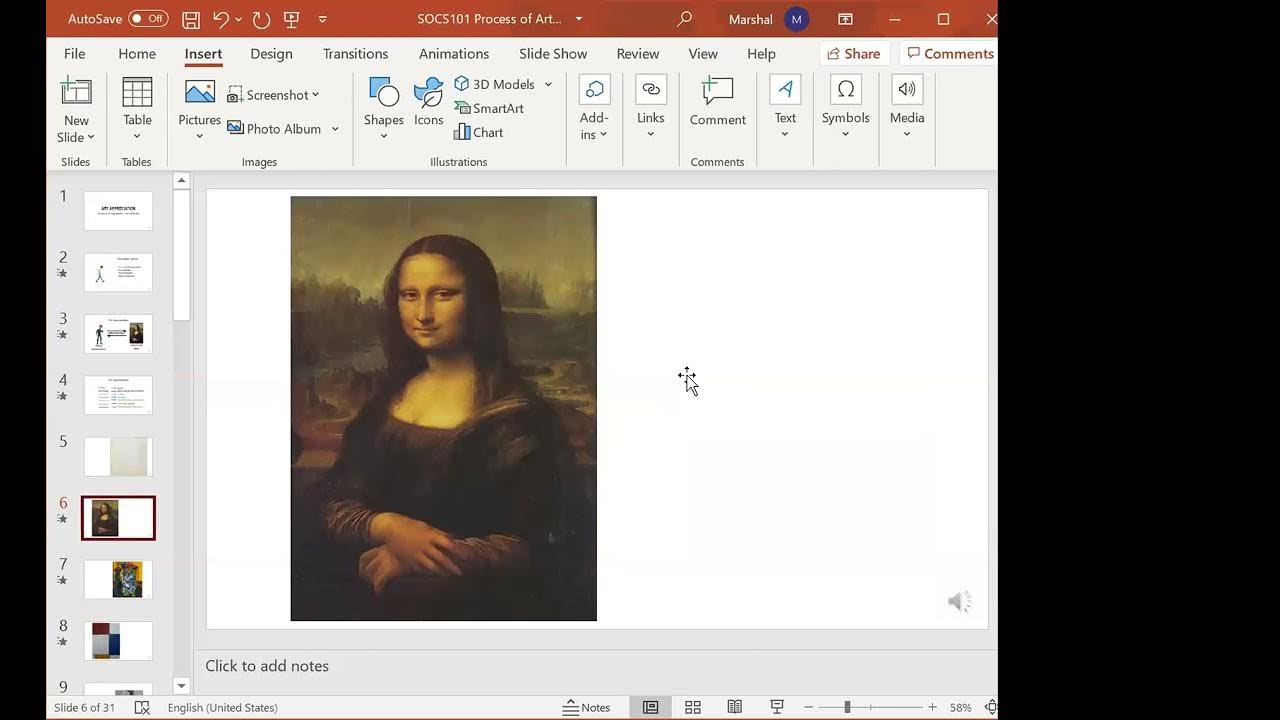
Task: Open the Undo history dropdown arrow
Action: [x=238, y=19]
